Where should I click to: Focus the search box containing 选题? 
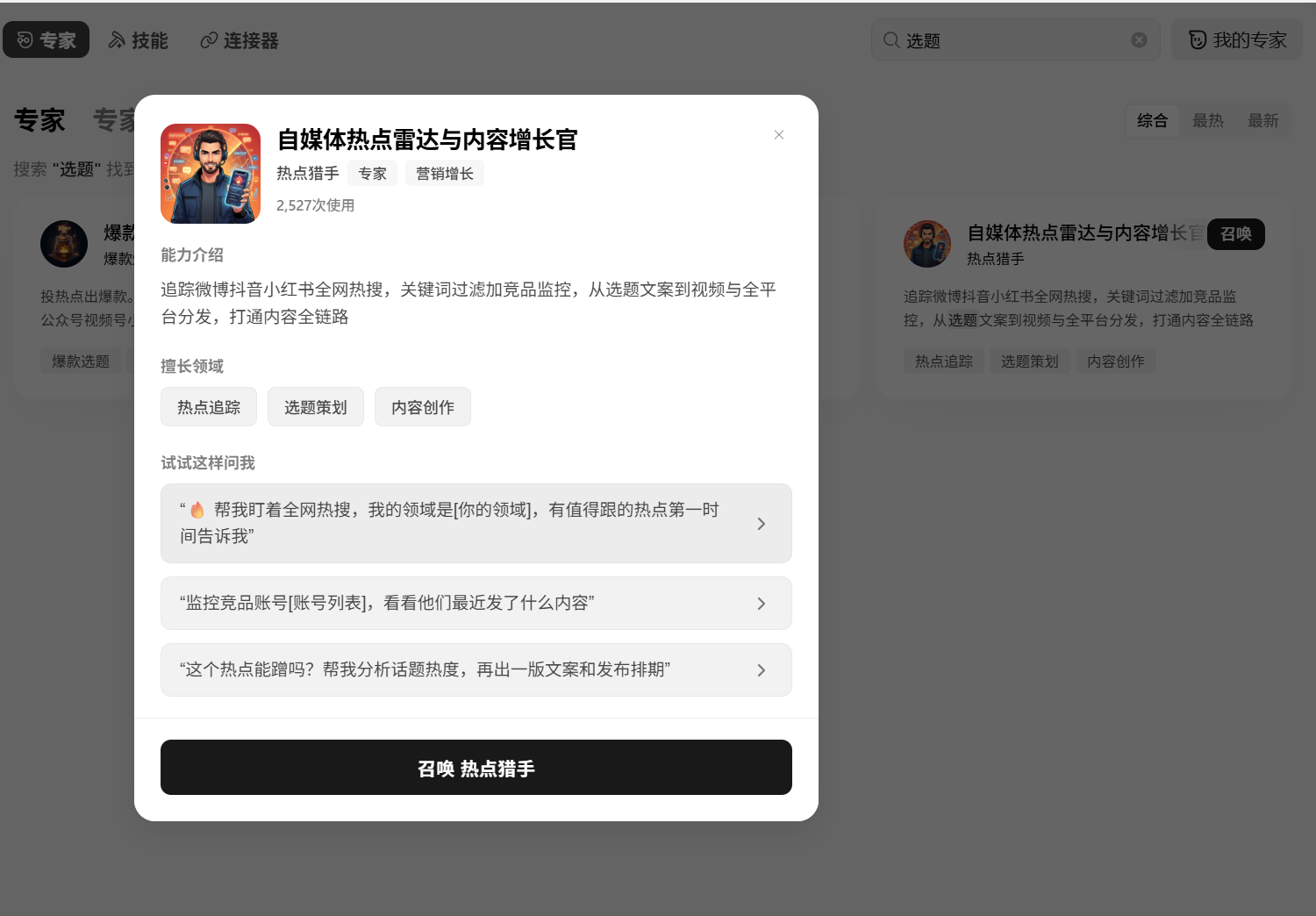[1016, 40]
